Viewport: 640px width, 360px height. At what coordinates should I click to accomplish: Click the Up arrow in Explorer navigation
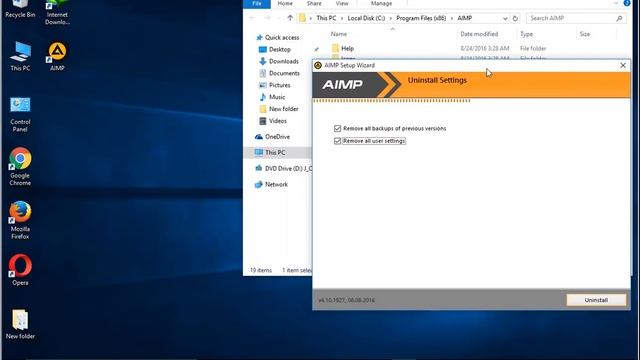click(x=290, y=18)
